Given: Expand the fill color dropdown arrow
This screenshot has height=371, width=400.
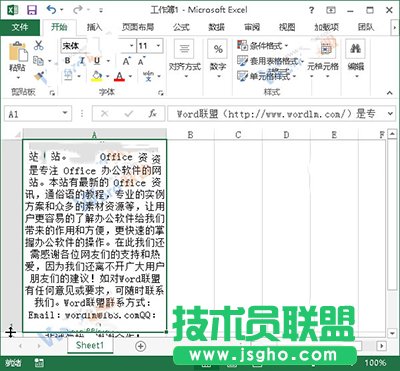Looking at the screenshot, I should 108,76.
